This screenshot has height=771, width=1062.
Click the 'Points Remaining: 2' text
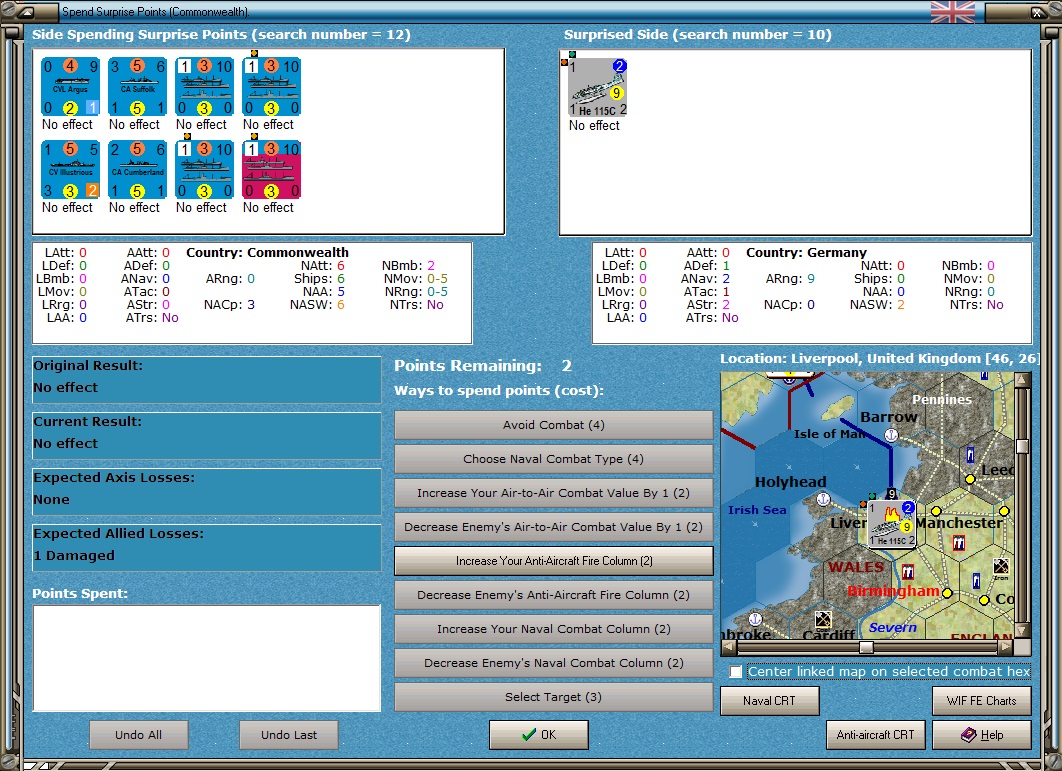point(483,366)
